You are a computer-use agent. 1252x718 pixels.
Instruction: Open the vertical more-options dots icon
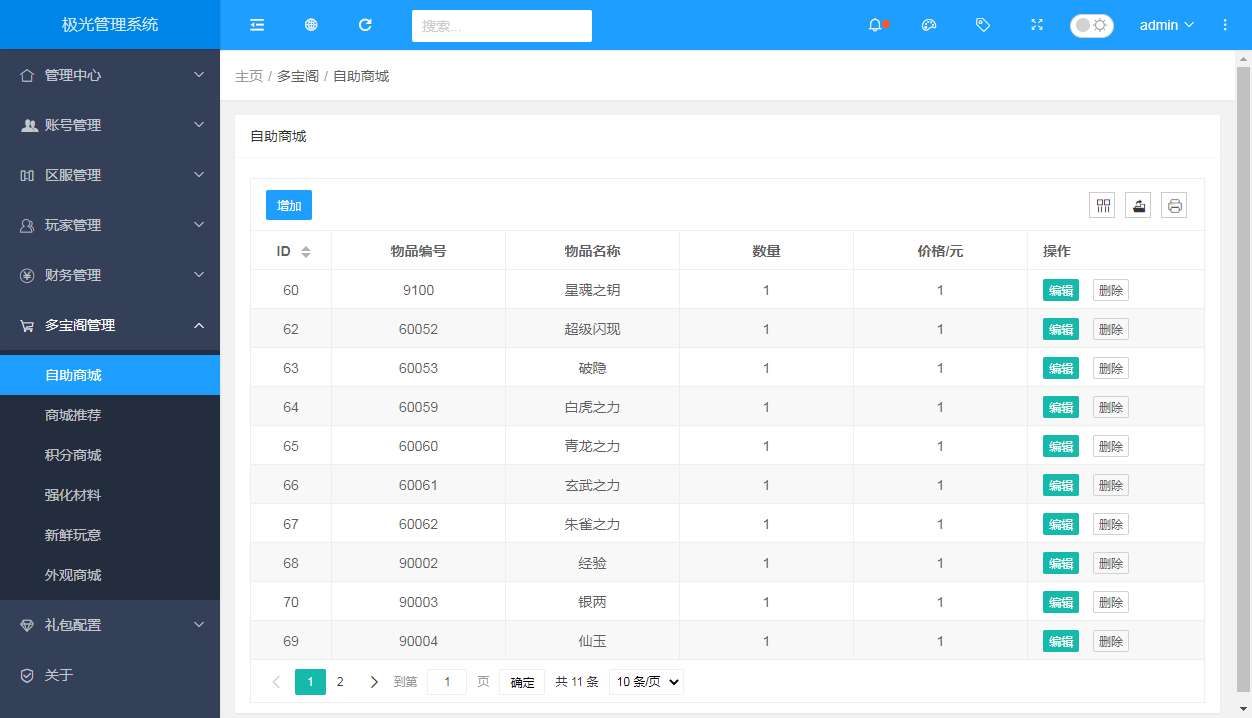point(1225,25)
